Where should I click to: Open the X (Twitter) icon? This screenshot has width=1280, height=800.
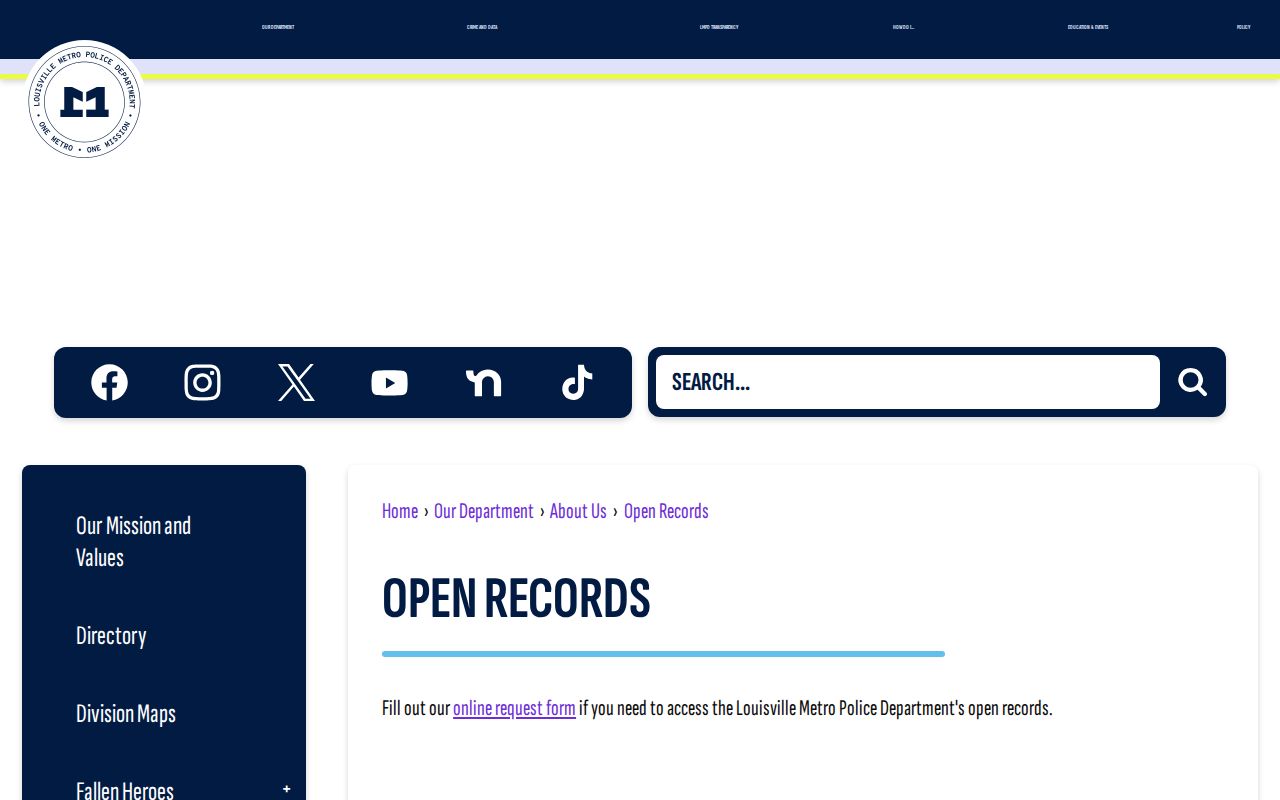296,382
